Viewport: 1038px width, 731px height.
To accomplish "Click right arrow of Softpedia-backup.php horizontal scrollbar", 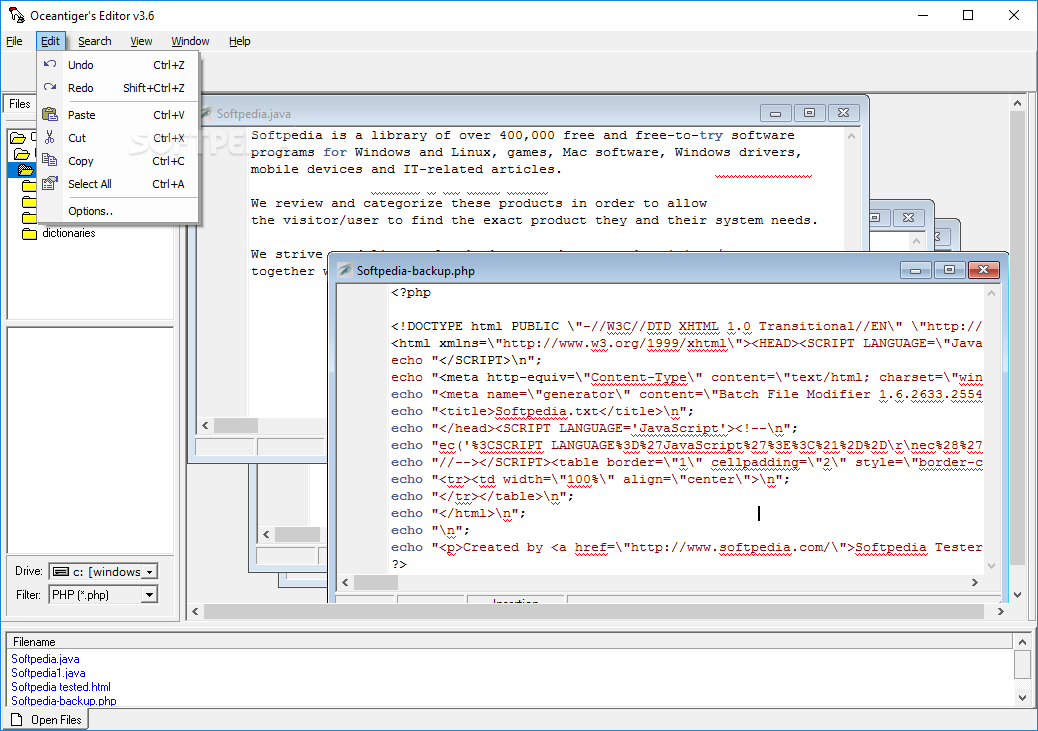I will (x=974, y=583).
